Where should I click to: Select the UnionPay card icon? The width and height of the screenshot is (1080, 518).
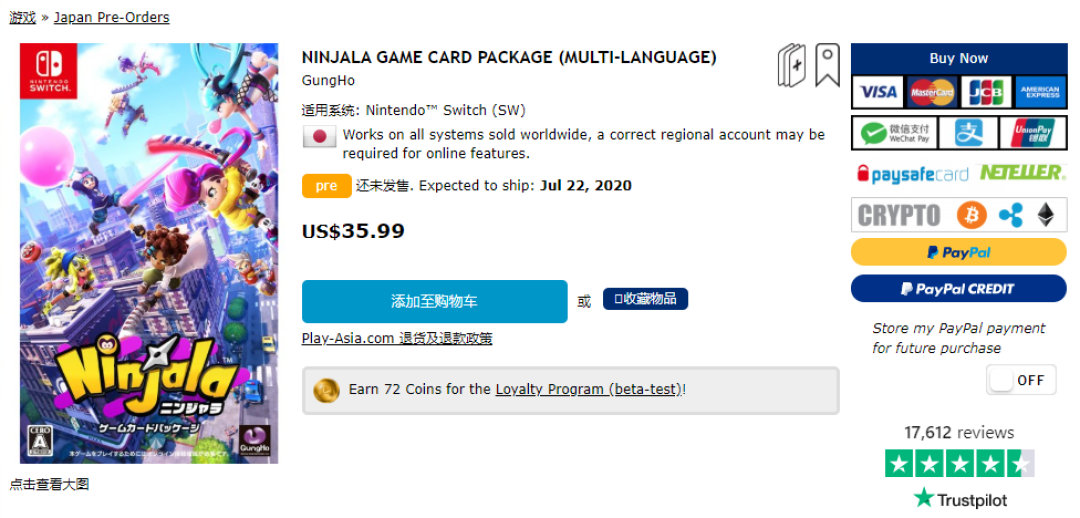(1033, 133)
